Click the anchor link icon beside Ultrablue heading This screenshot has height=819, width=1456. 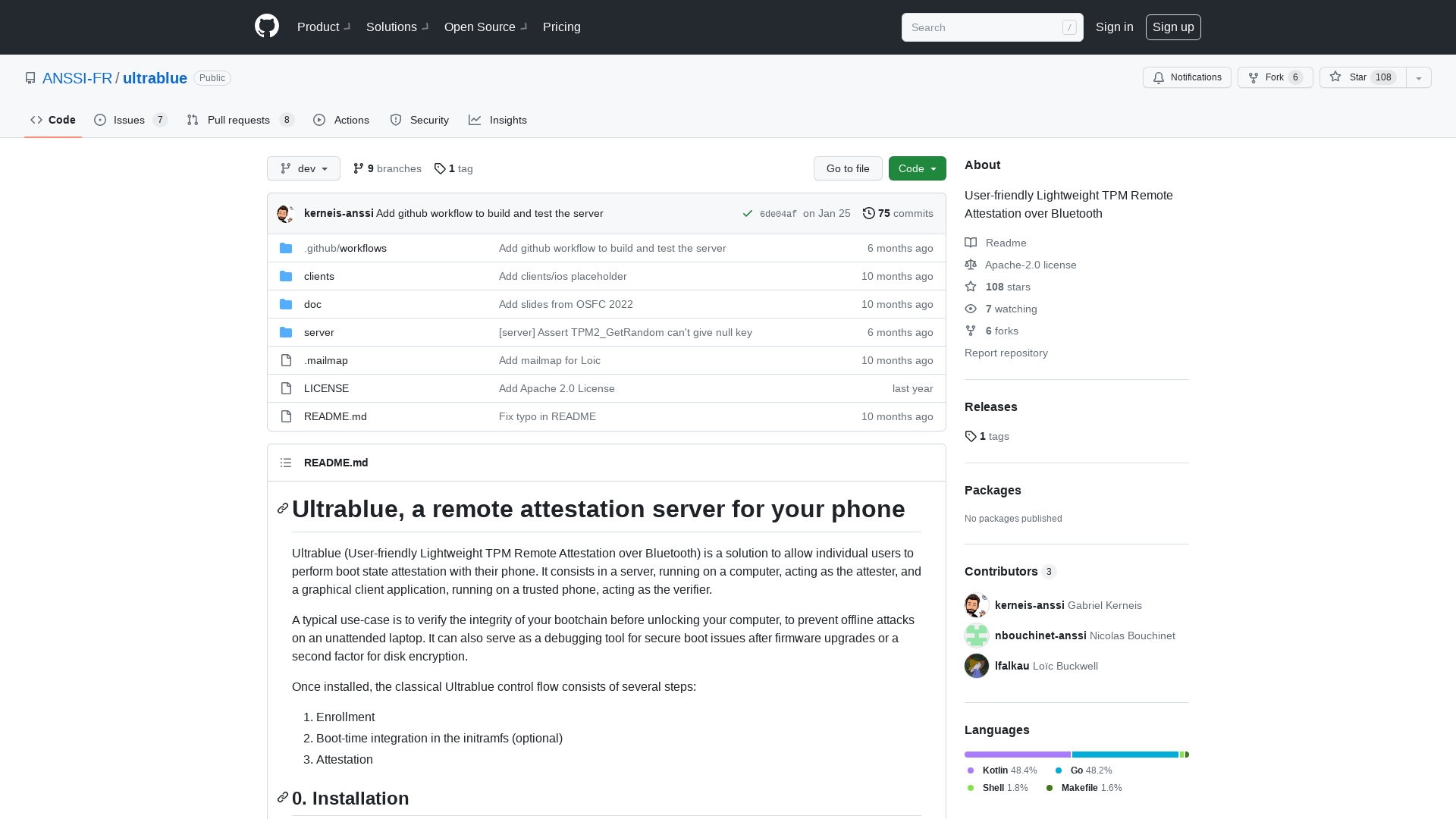point(283,508)
